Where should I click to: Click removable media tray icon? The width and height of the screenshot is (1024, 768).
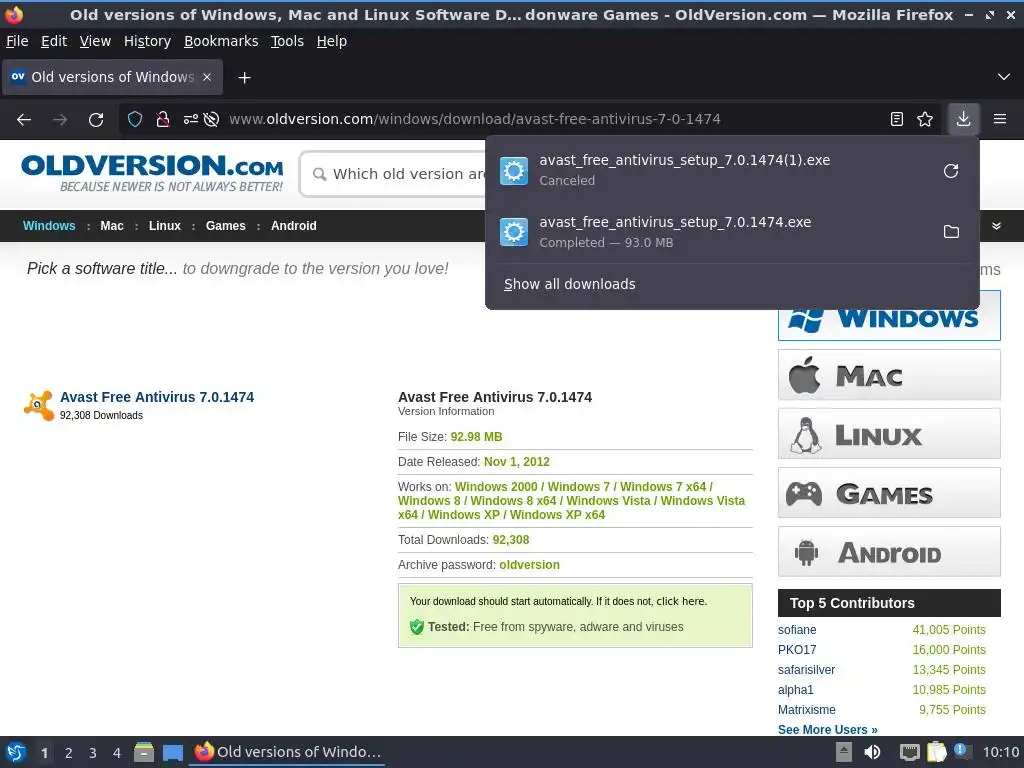click(x=844, y=752)
